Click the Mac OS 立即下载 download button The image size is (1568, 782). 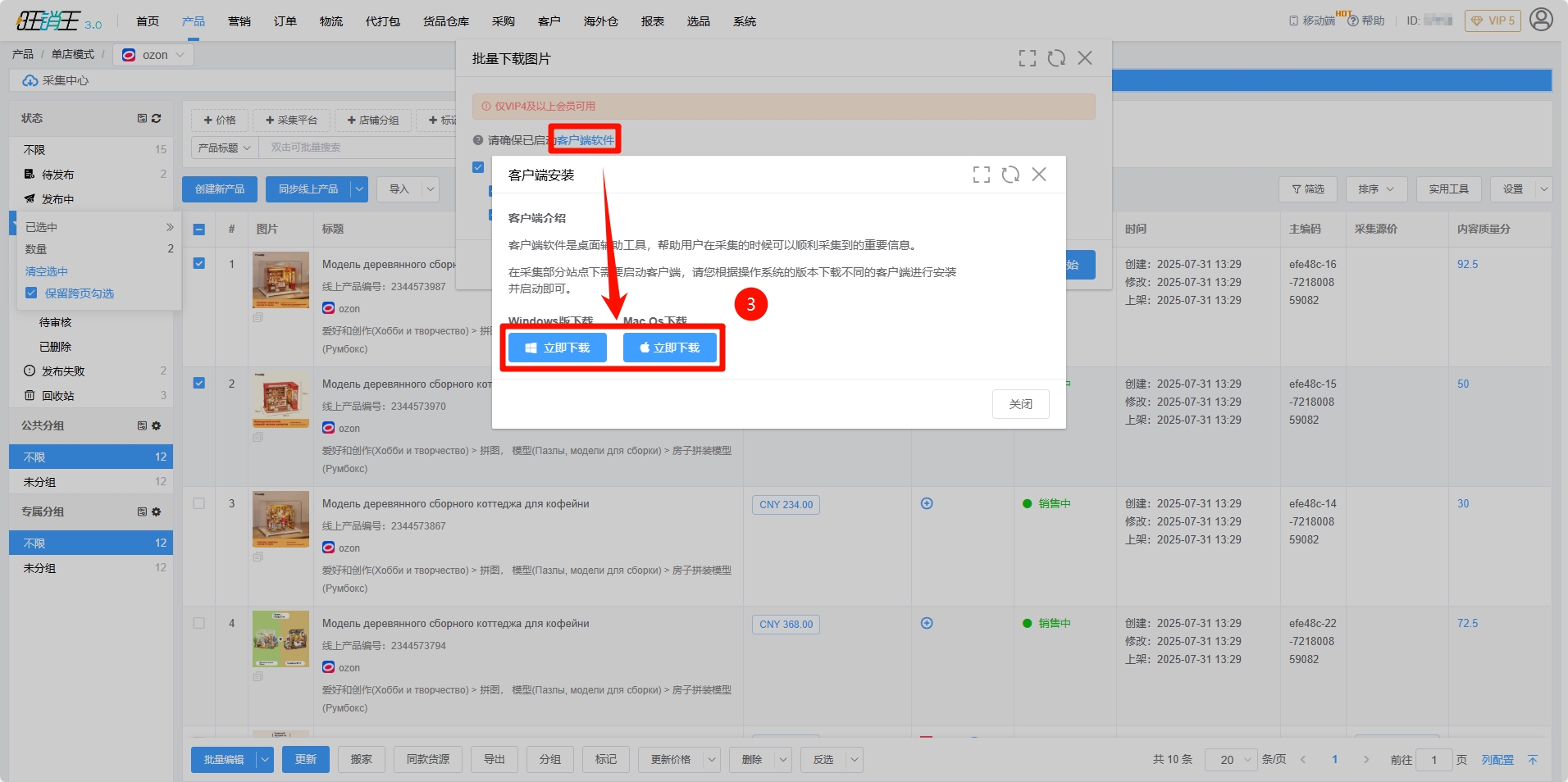pos(669,348)
